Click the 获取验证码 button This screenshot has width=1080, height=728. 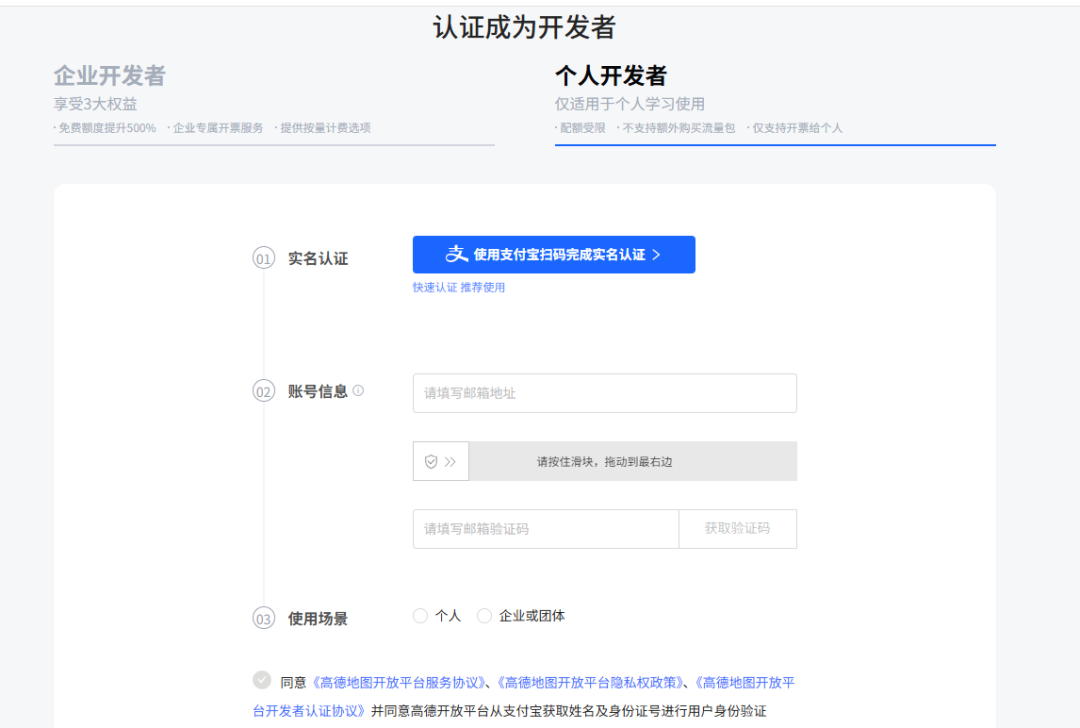[x=737, y=528]
